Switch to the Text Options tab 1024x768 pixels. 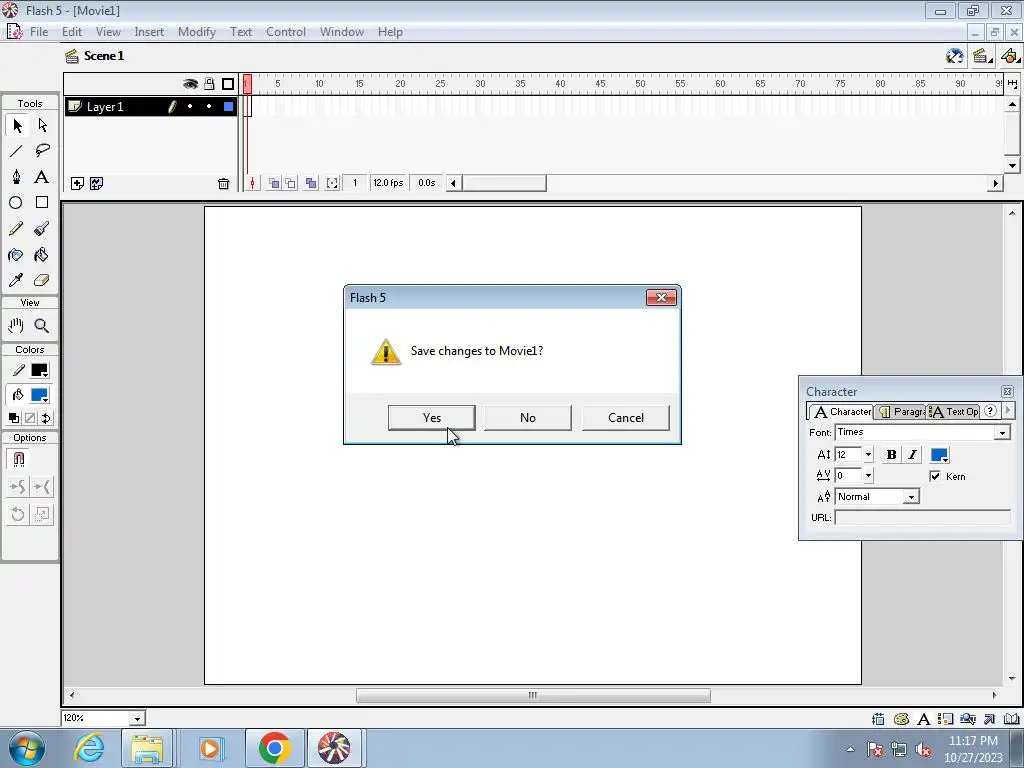pyautogui.click(x=953, y=411)
